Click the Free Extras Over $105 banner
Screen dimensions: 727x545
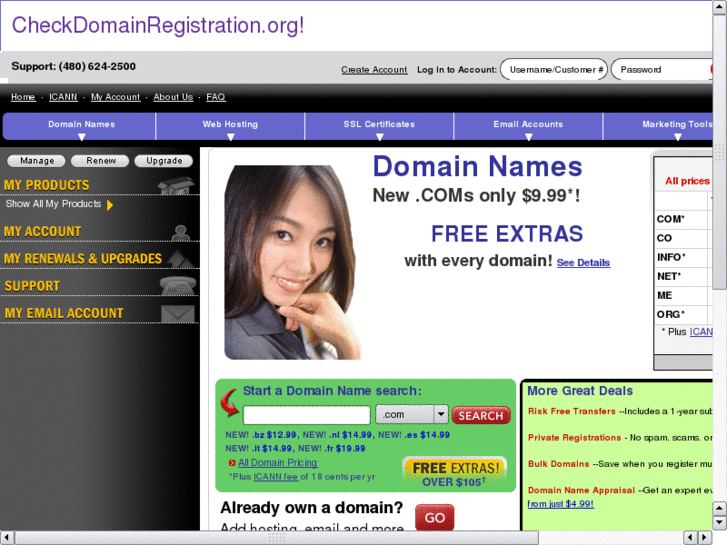[454, 473]
